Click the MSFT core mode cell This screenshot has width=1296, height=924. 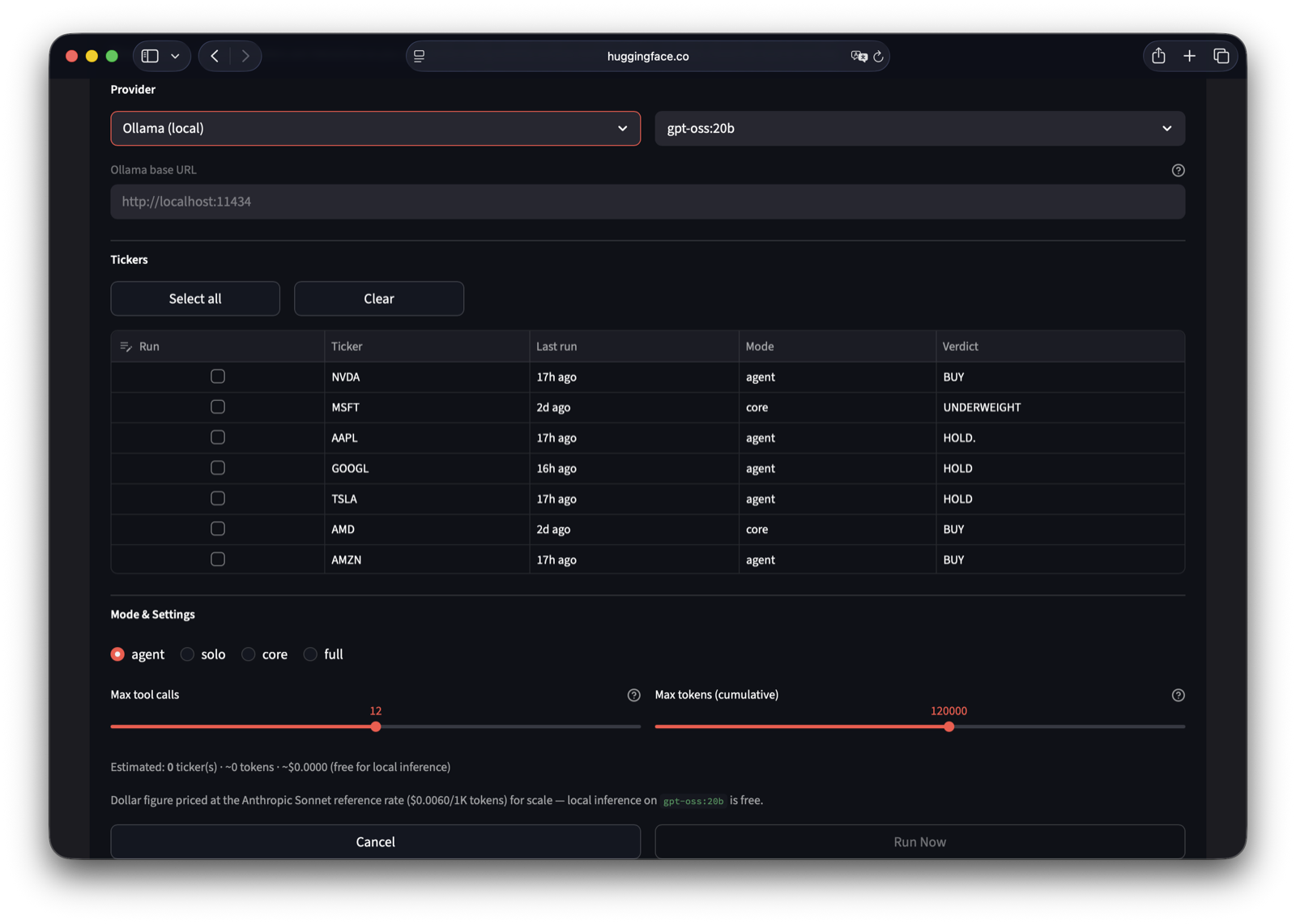click(838, 407)
